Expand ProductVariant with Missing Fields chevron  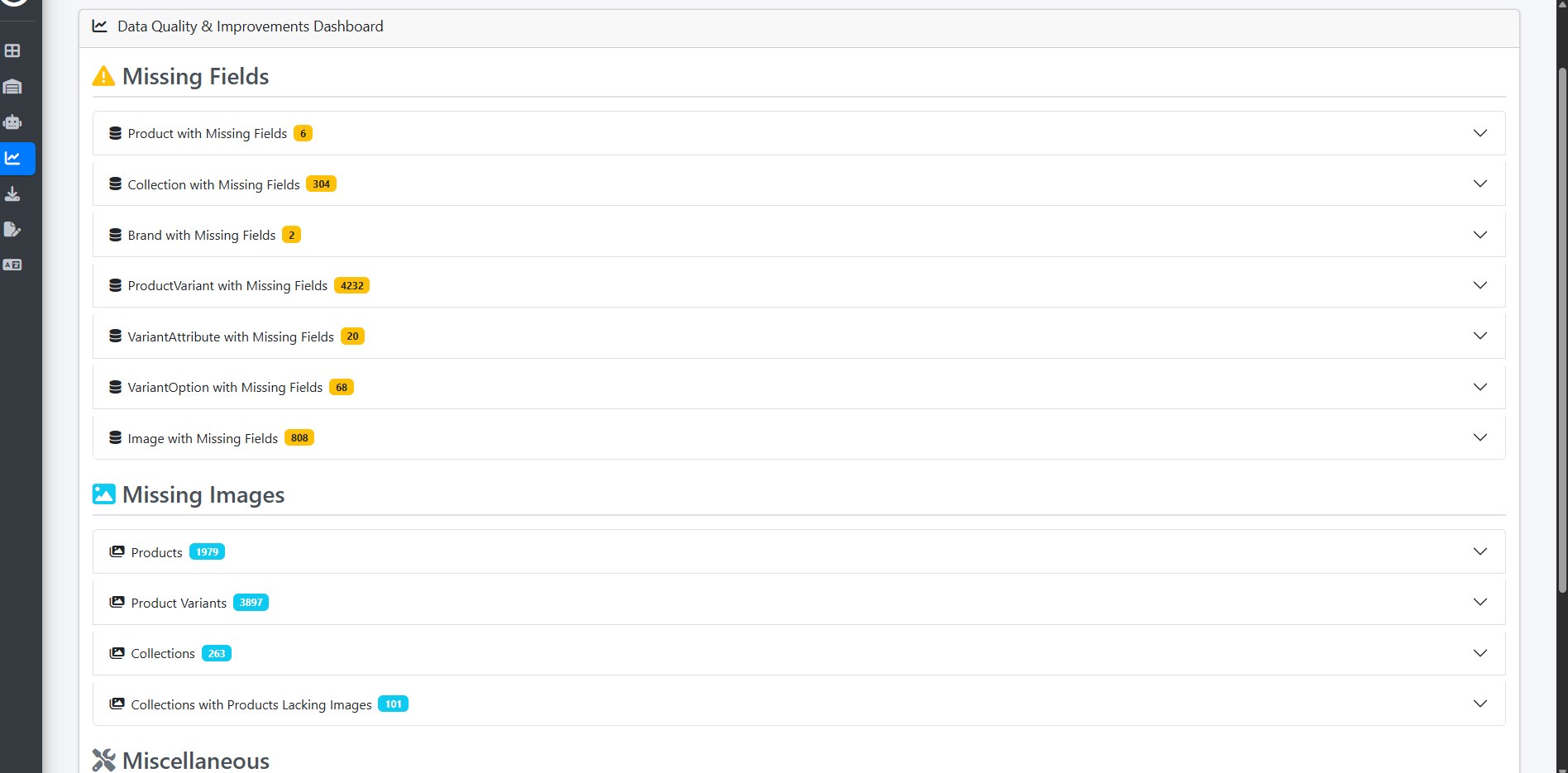[x=1480, y=285]
